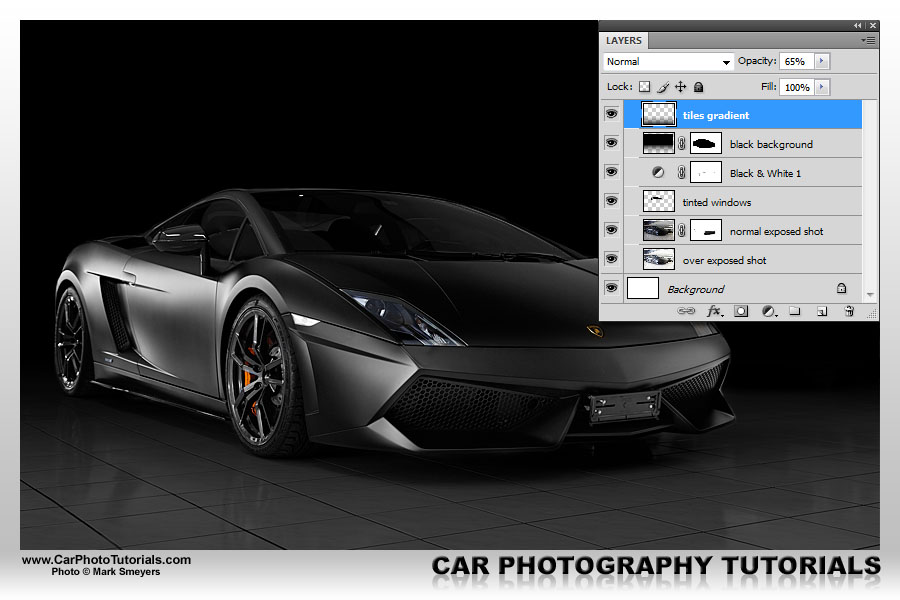
Task: Select the Black & White 1 layer mask
Action: [x=705, y=172]
